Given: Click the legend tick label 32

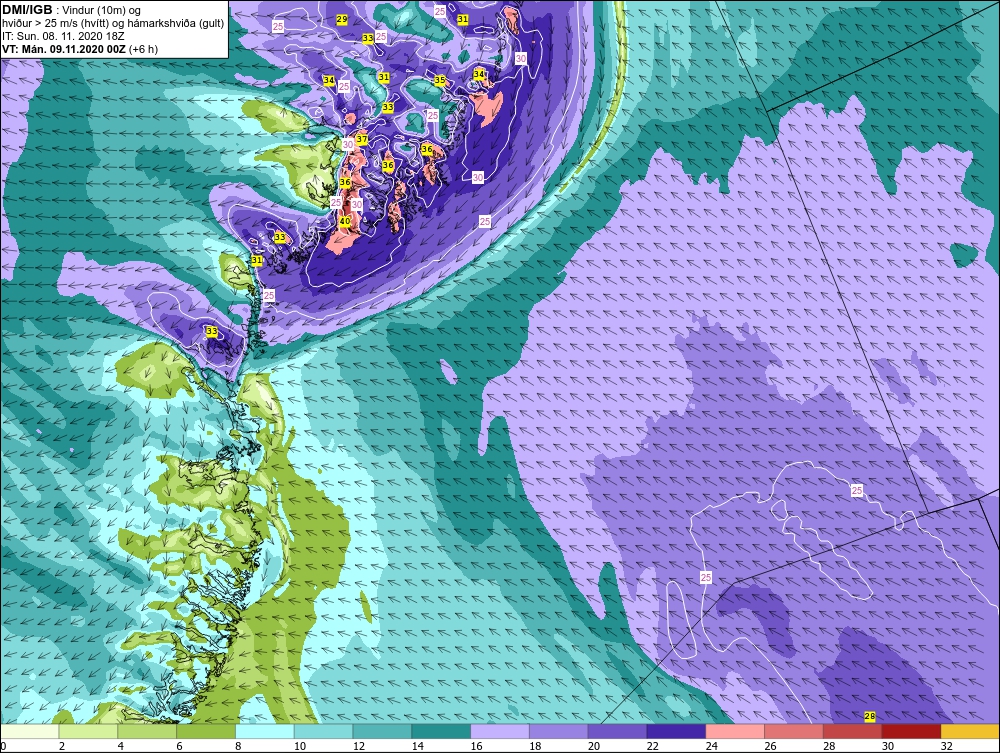Looking at the screenshot, I should pos(946,746).
